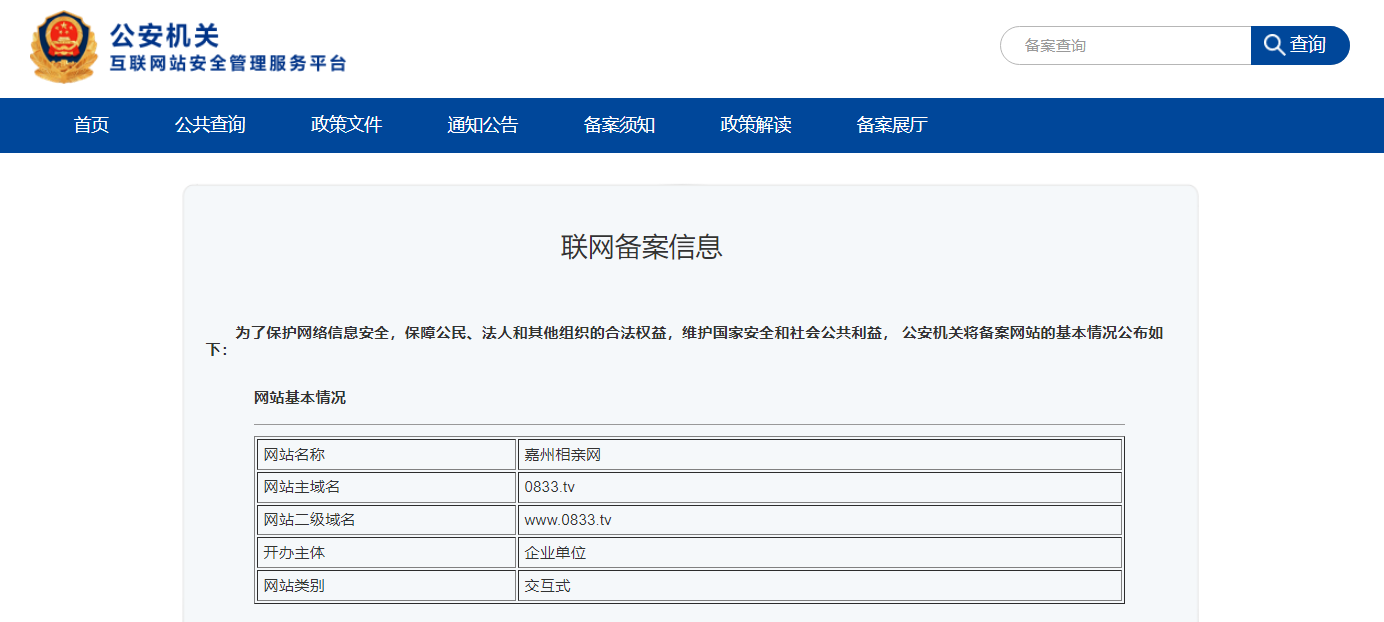Image resolution: width=1384 pixels, height=622 pixels.
Task: Select 通知公告 in the navigation bar
Action: click(x=482, y=125)
